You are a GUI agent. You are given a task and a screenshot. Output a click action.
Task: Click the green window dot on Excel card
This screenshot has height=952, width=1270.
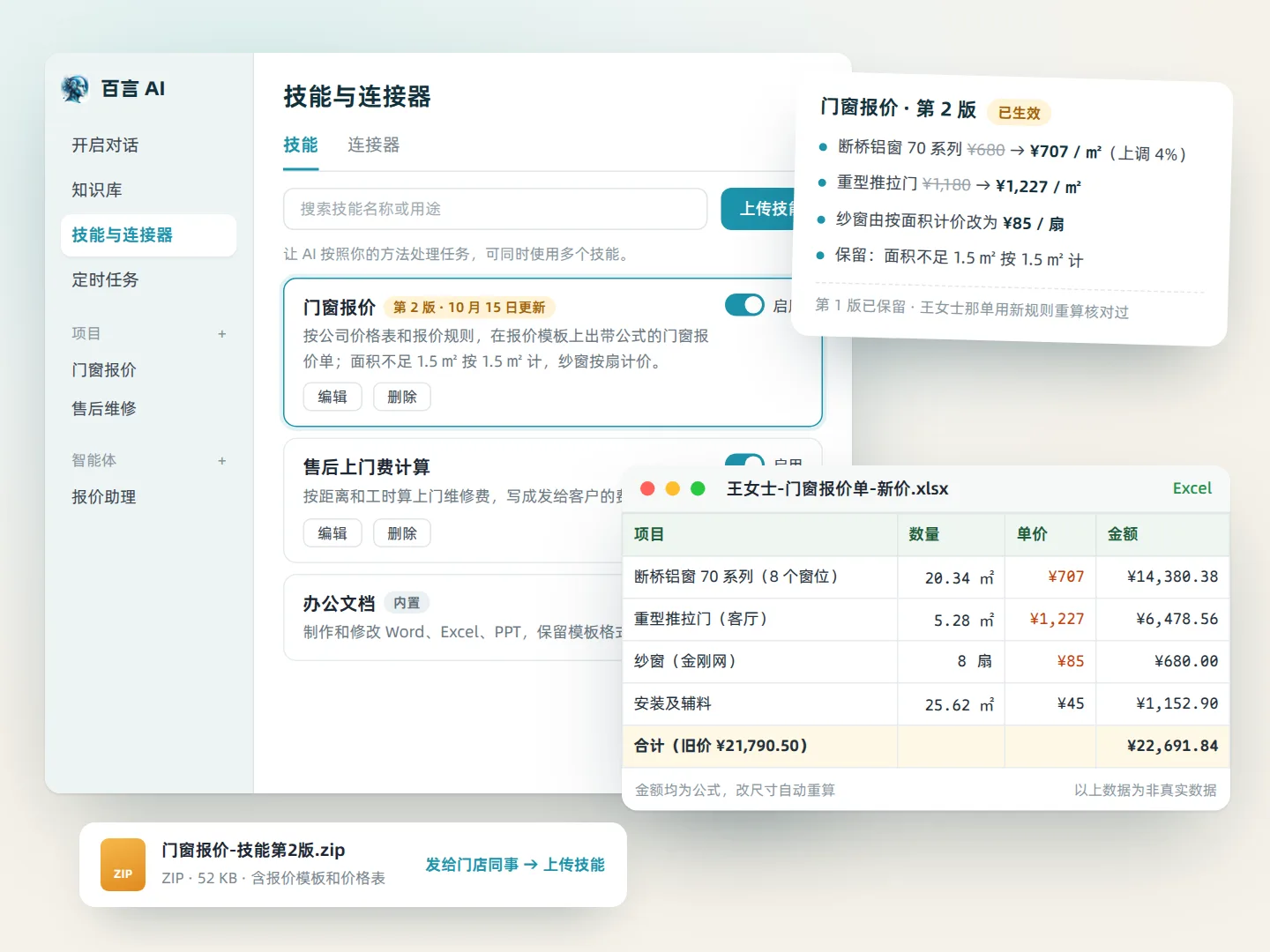tap(698, 488)
